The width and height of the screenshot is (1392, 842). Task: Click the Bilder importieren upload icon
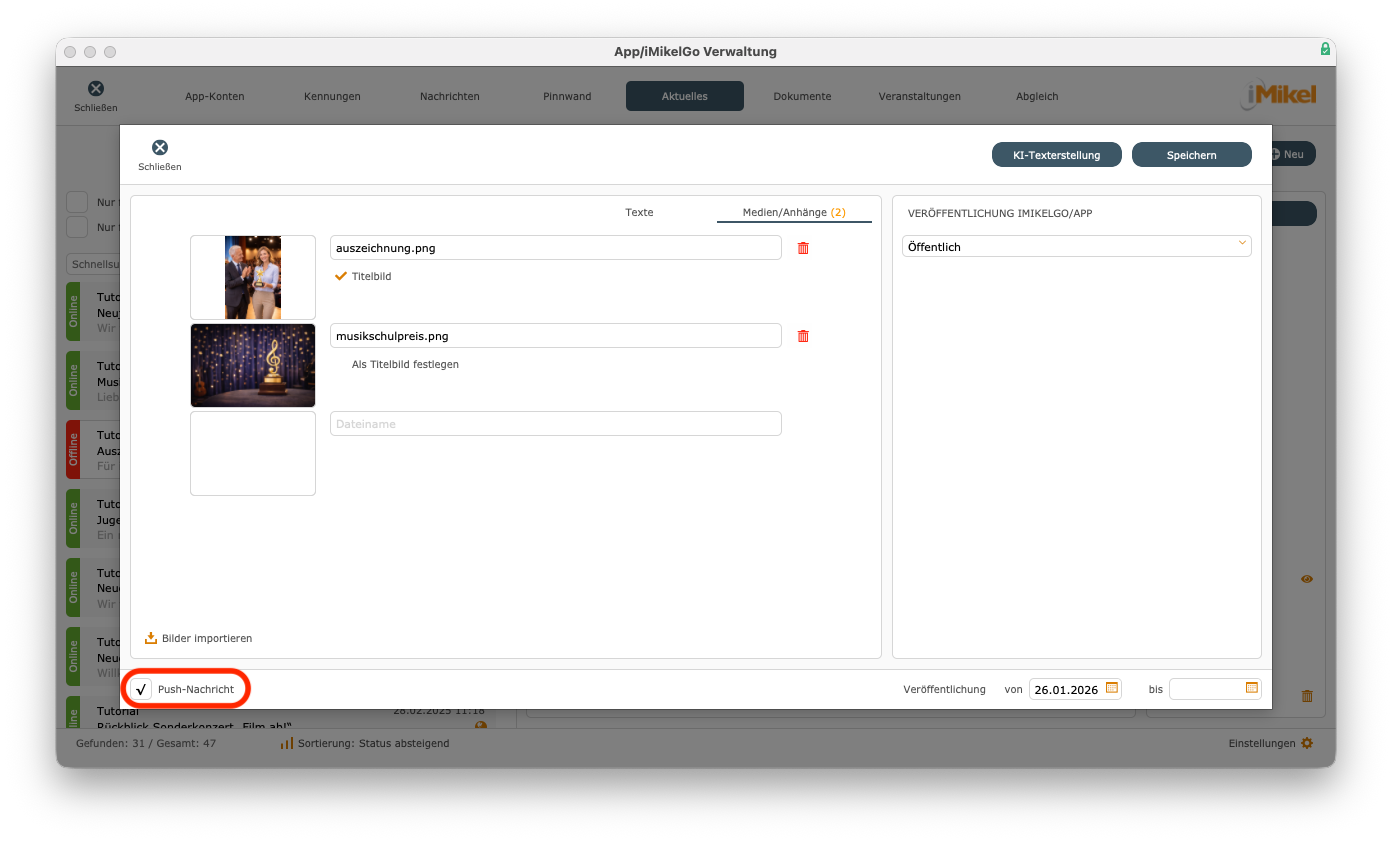click(x=150, y=637)
